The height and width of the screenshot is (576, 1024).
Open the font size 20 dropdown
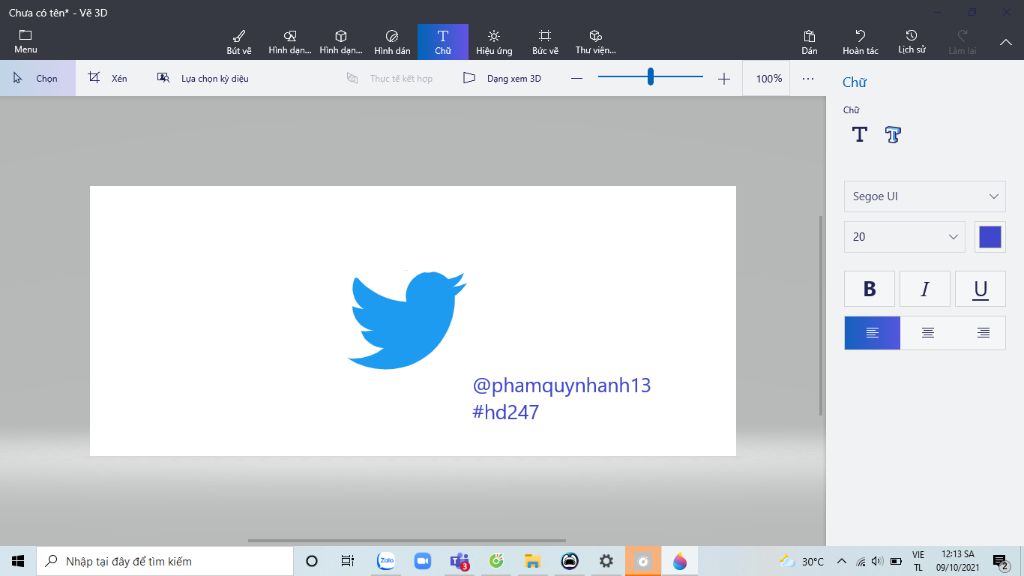904,237
